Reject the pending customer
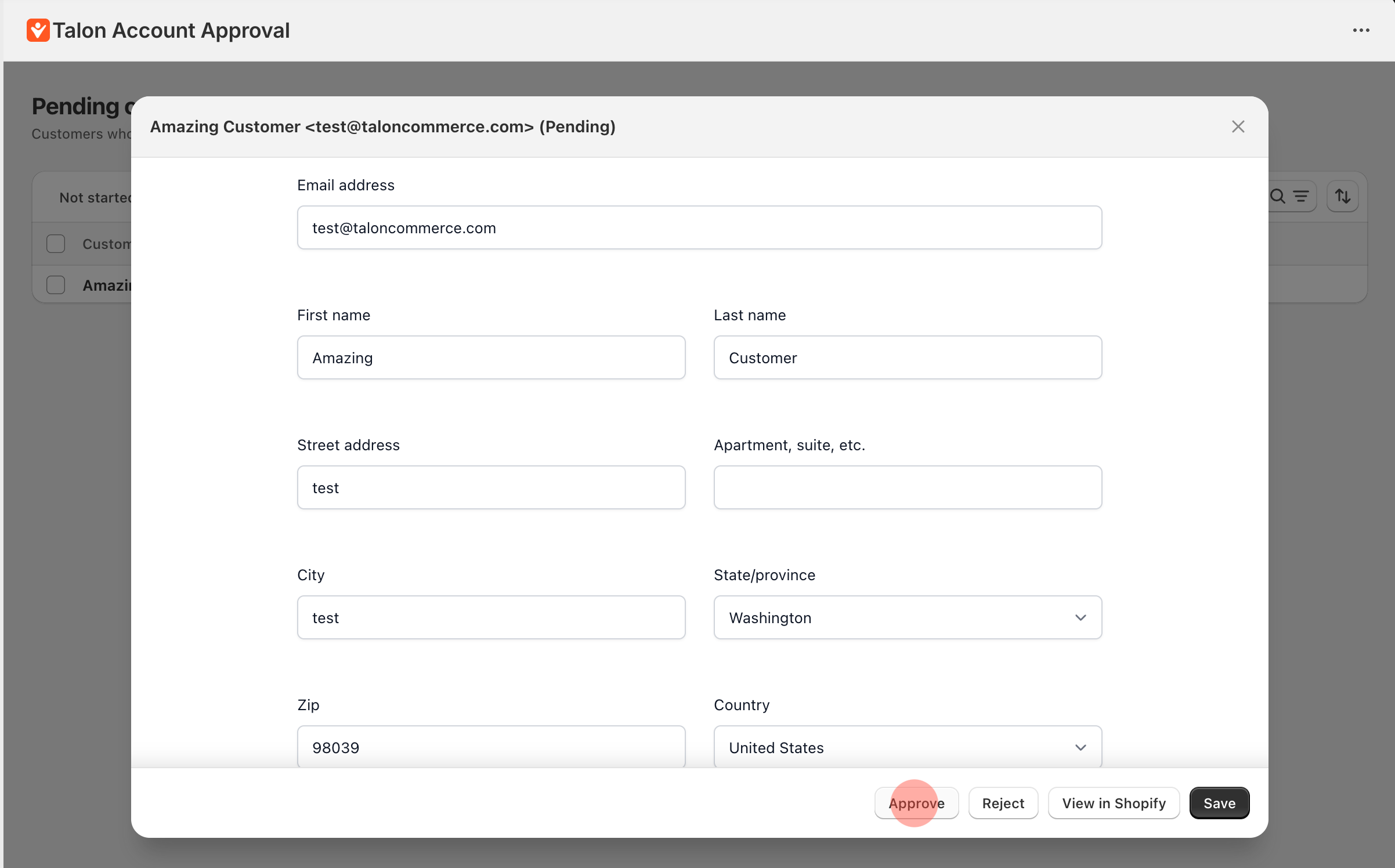 tap(1003, 803)
